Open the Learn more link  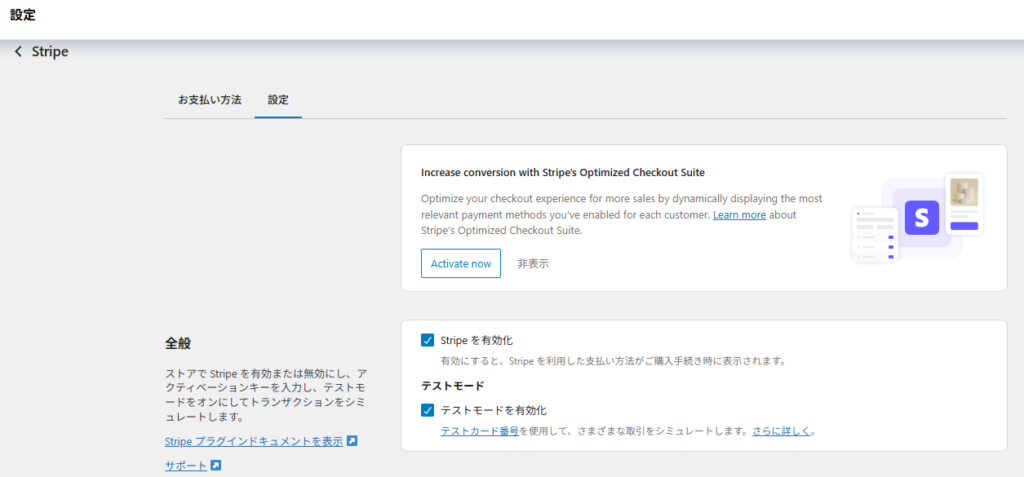point(739,215)
